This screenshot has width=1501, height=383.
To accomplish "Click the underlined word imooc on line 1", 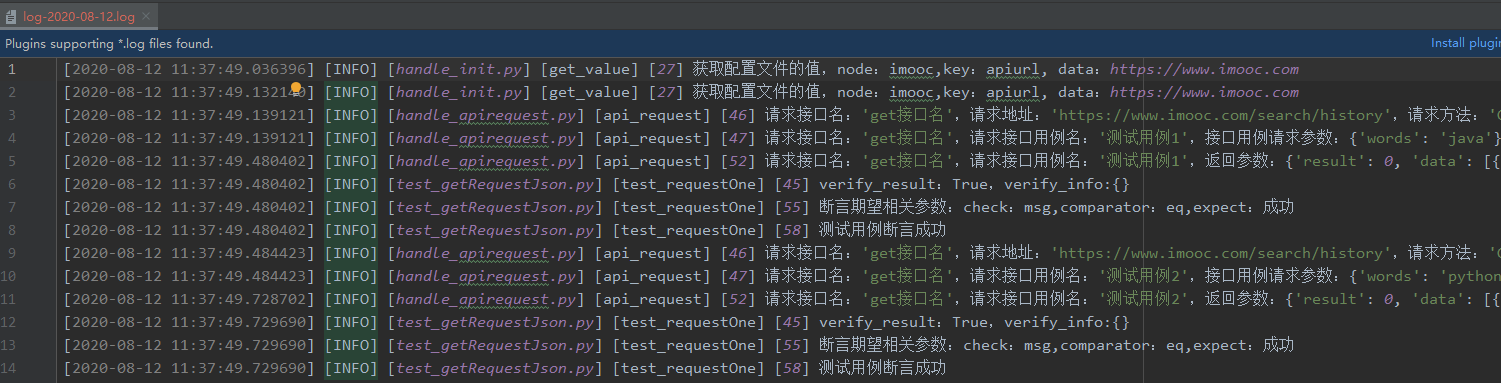I will click(912, 69).
